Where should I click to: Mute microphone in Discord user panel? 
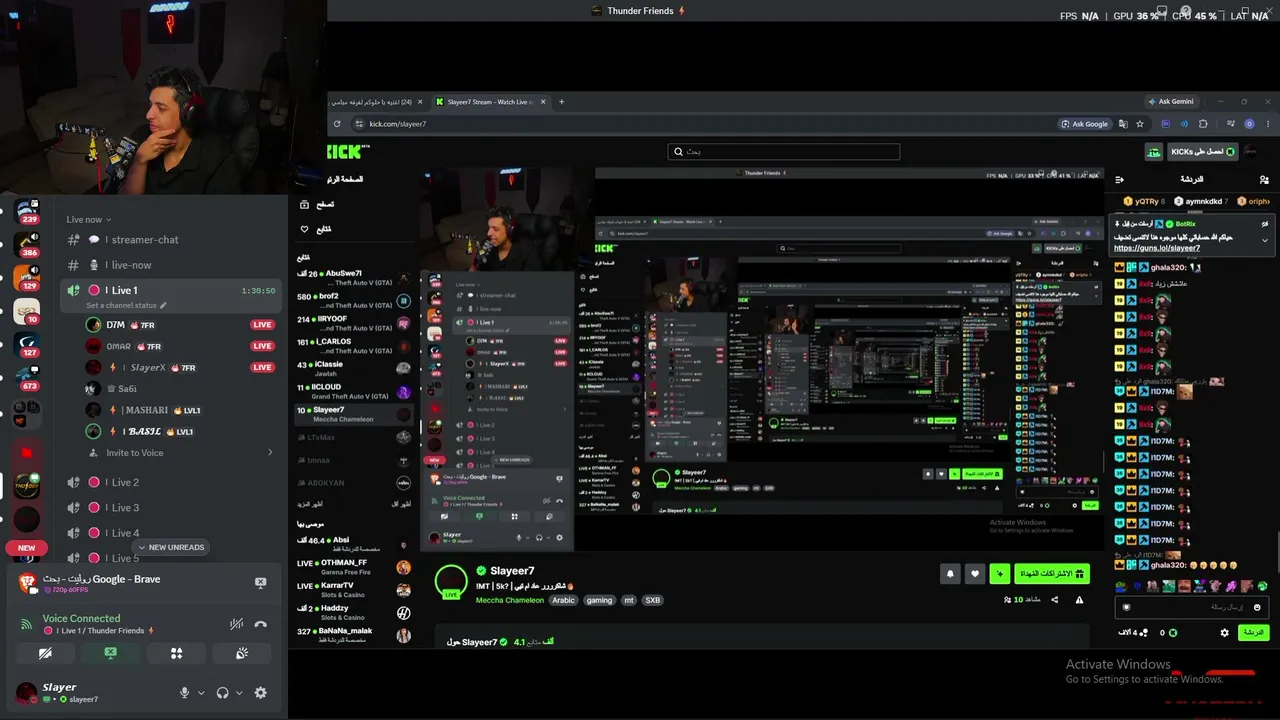click(184, 693)
